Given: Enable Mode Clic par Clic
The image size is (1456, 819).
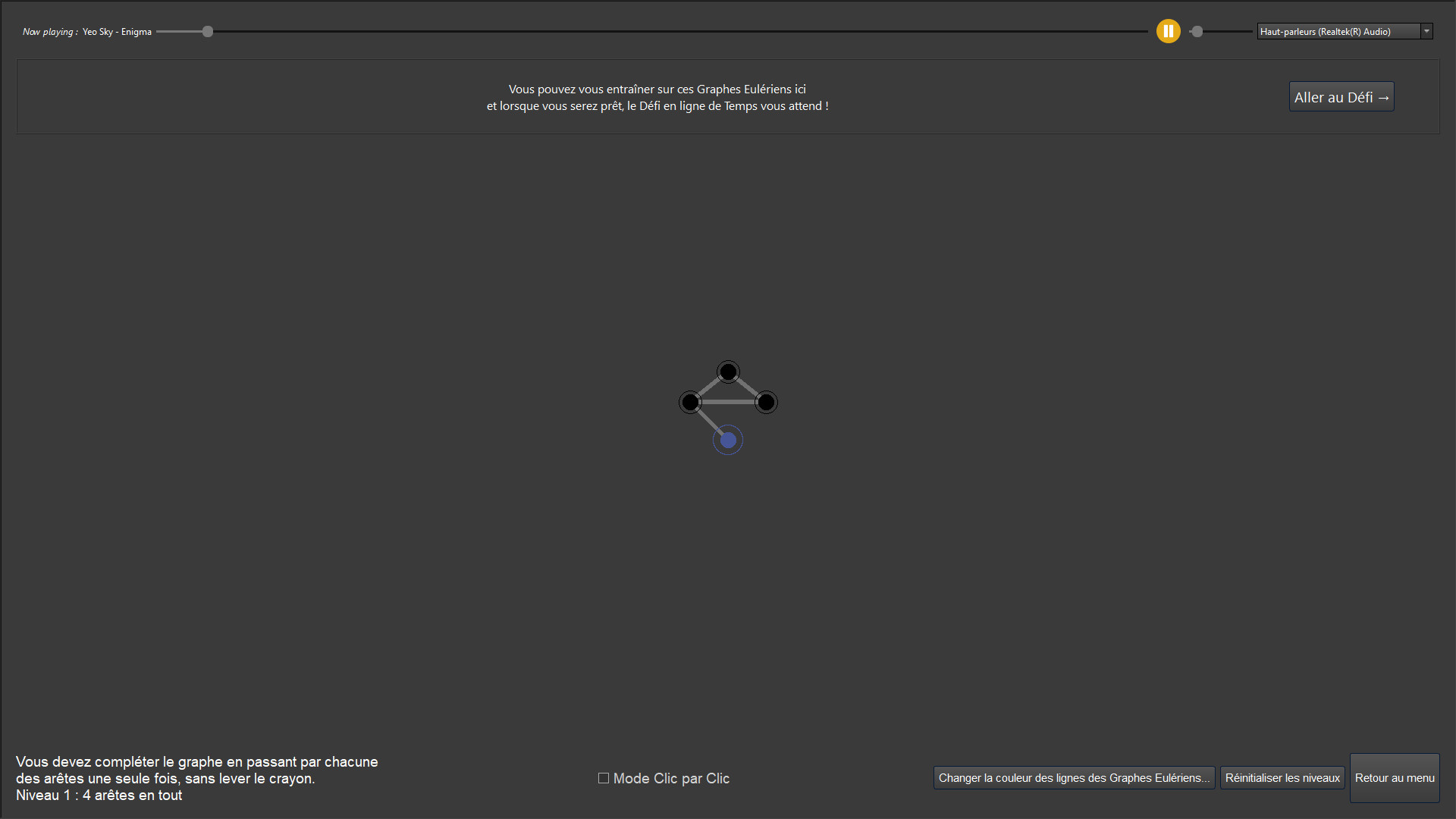Looking at the screenshot, I should pos(602,778).
